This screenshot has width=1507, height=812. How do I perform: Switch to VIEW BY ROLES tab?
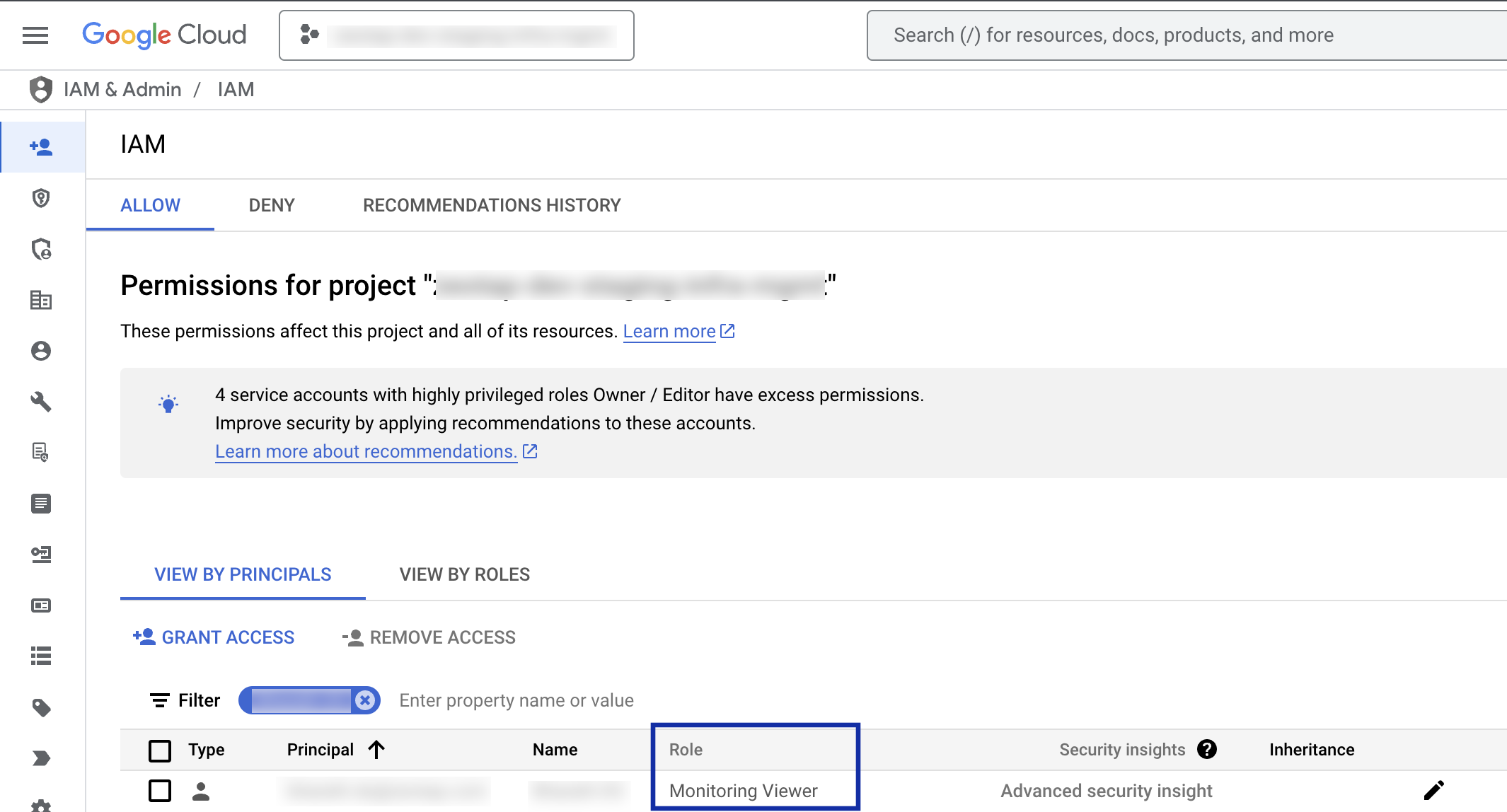[x=464, y=574]
